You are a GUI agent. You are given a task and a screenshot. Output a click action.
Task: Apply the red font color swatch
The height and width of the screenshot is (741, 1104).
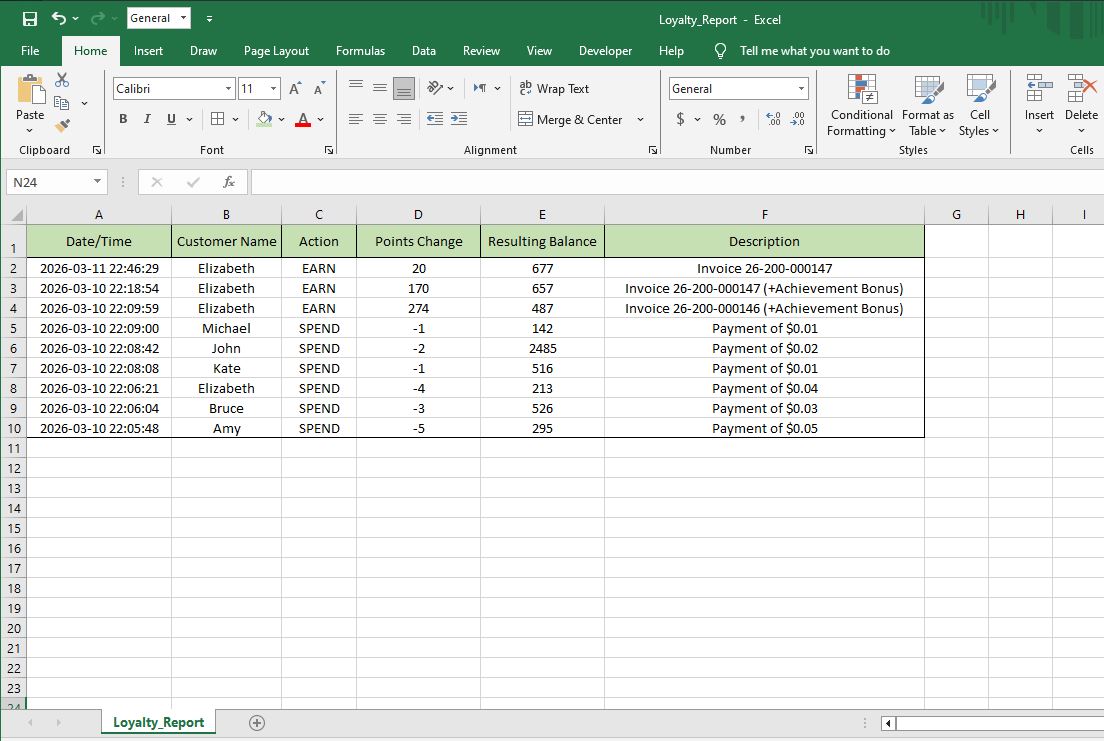(x=303, y=120)
